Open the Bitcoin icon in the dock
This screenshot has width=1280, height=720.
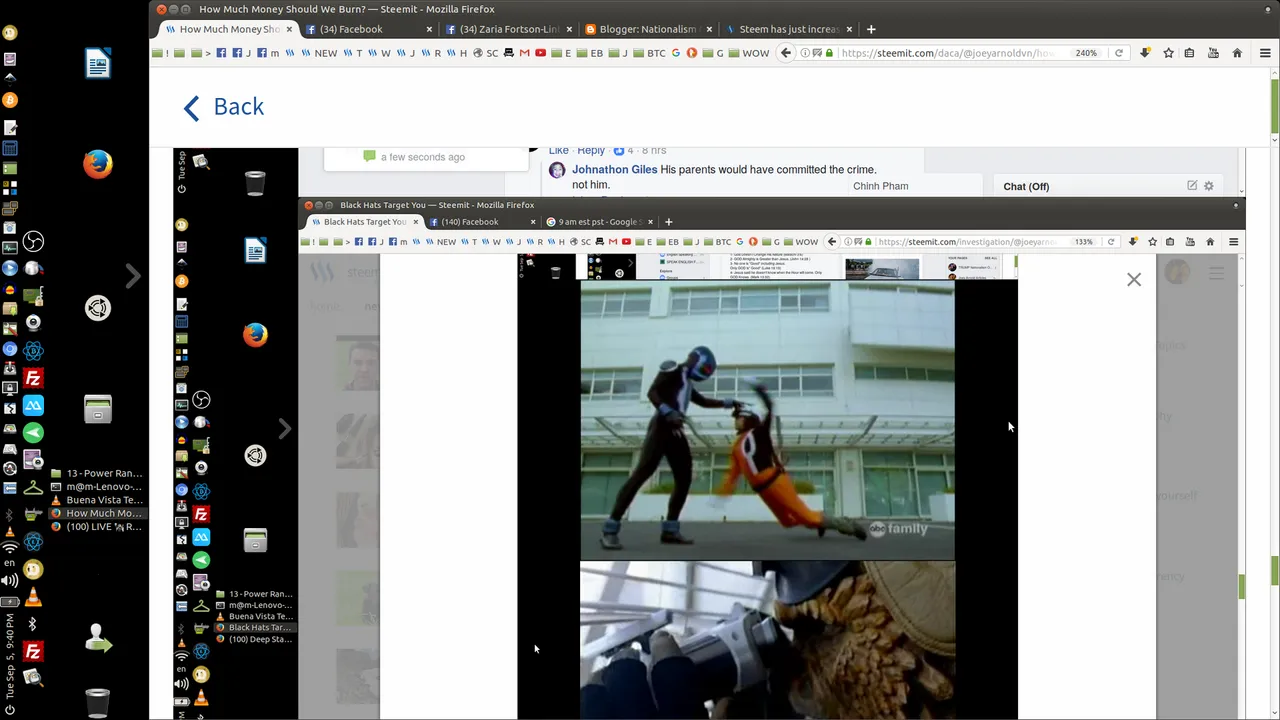(x=10, y=100)
